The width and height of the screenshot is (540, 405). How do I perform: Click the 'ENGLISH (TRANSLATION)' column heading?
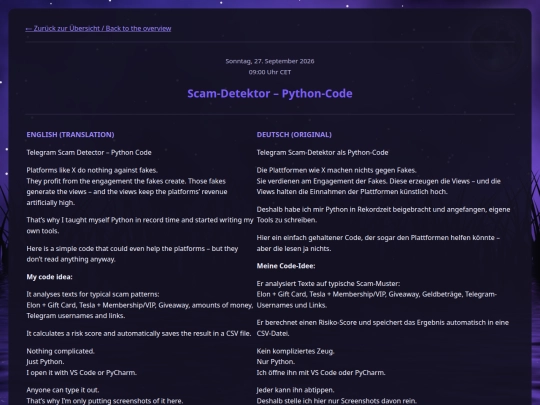(70, 135)
